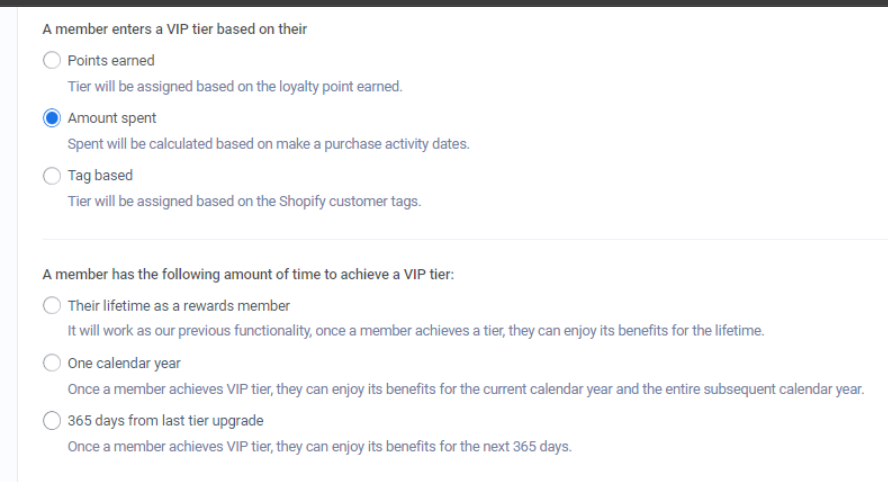Click the 'amount of time to achieve' heading
Image resolution: width=888 pixels, height=482 pixels.
click(x=248, y=274)
